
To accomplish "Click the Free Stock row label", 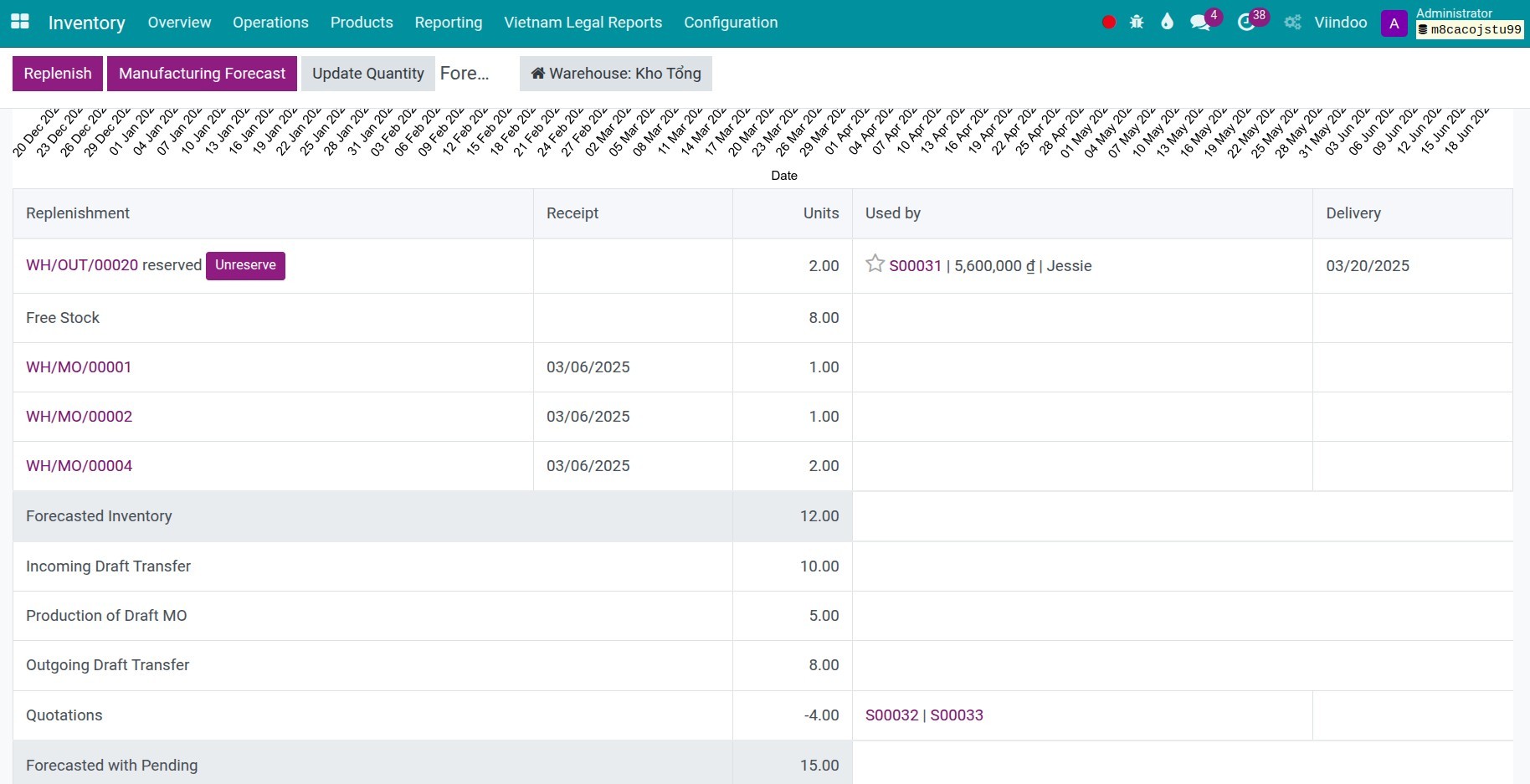I will 63,318.
